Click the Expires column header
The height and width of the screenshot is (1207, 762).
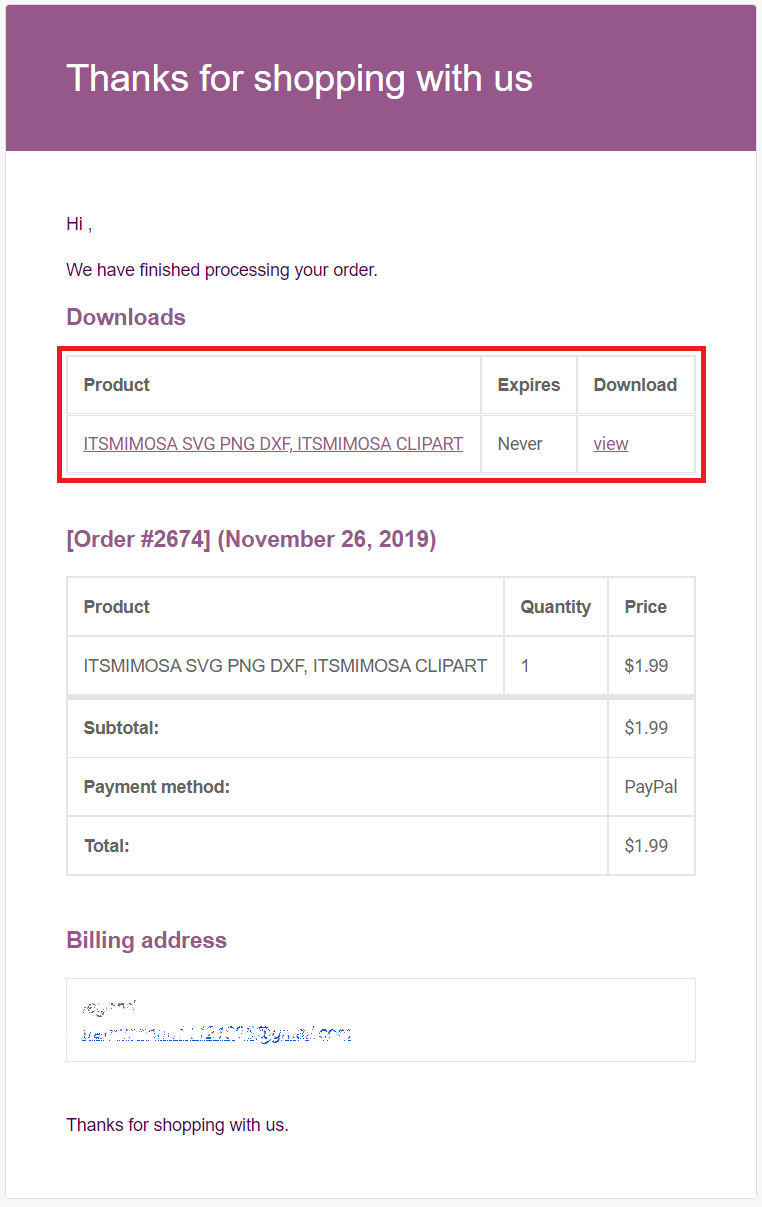(x=529, y=385)
